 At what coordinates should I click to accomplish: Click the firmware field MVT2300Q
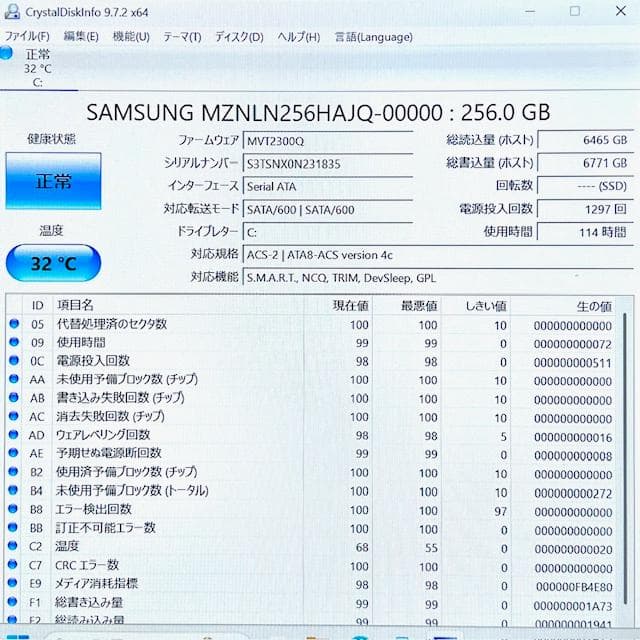point(328,141)
